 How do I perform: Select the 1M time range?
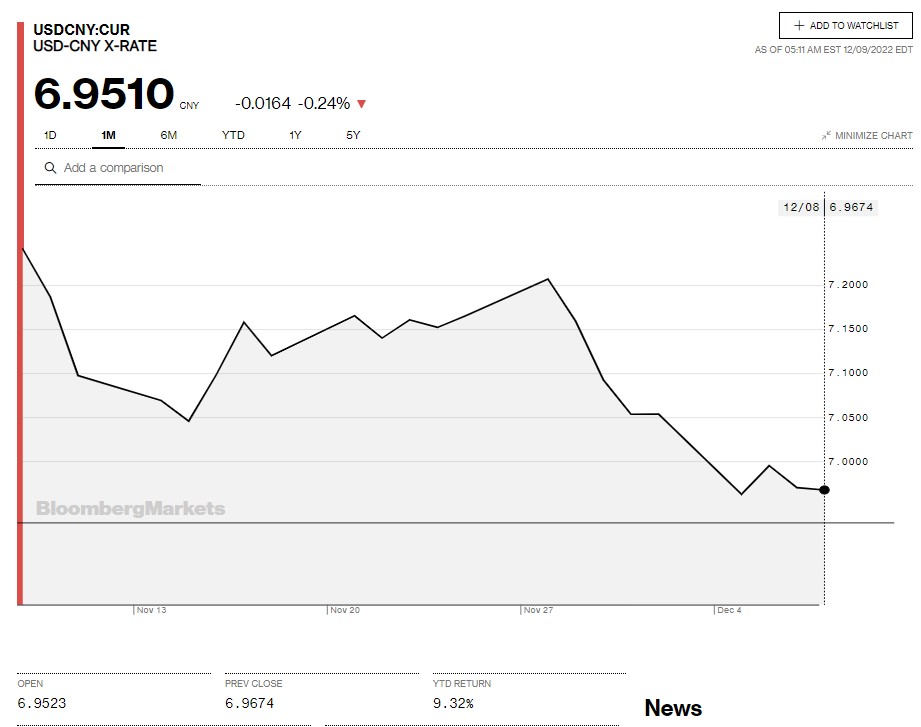coord(109,135)
